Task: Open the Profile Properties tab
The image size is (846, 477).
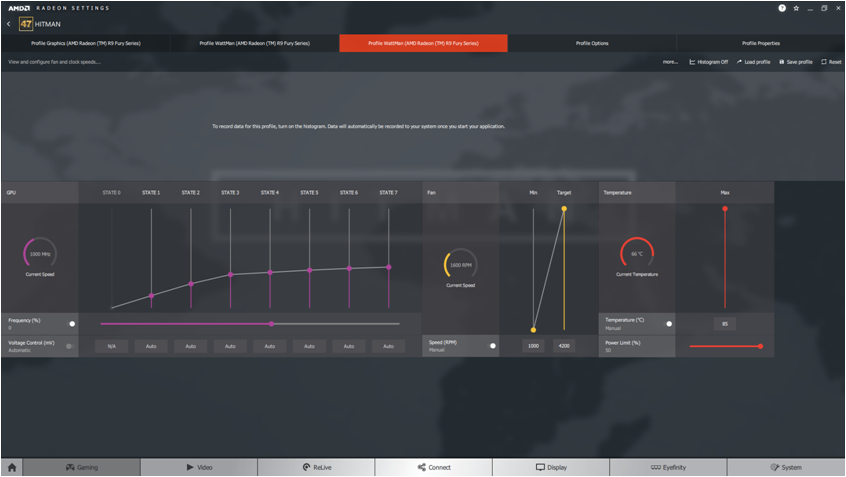Action: coord(761,43)
